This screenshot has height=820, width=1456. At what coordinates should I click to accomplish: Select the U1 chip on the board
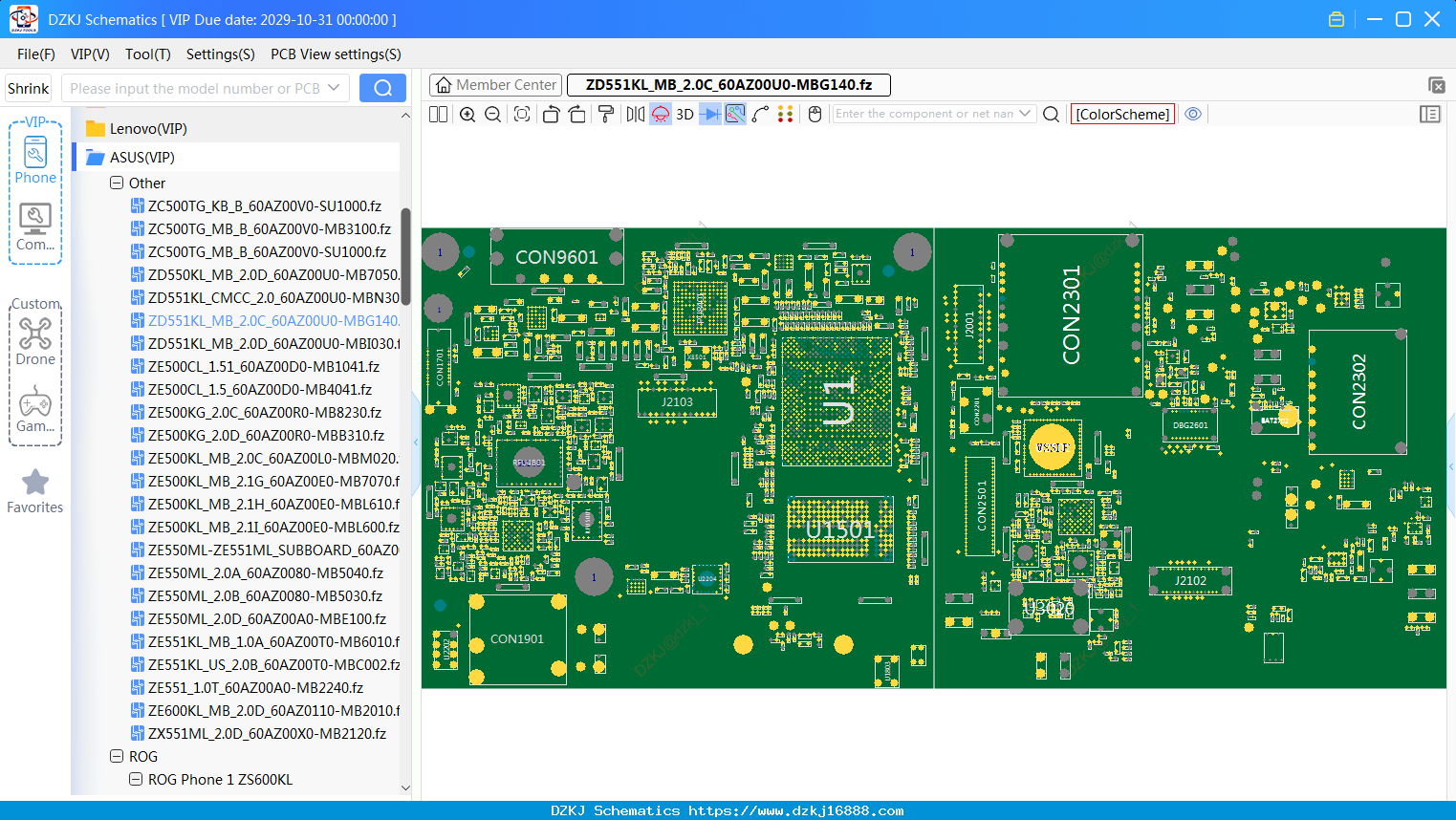[837, 399]
